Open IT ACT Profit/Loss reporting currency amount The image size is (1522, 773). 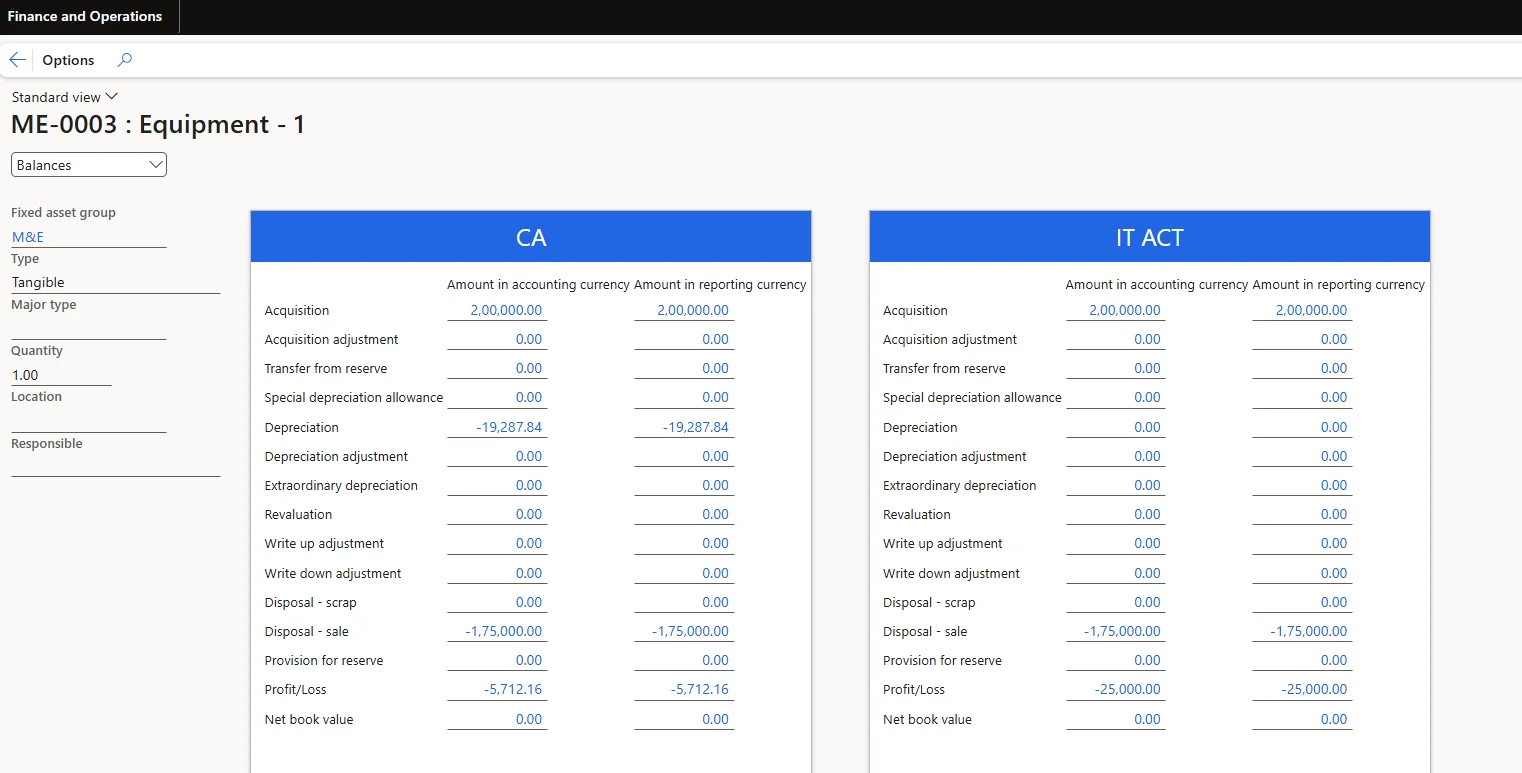(x=1302, y=689)
